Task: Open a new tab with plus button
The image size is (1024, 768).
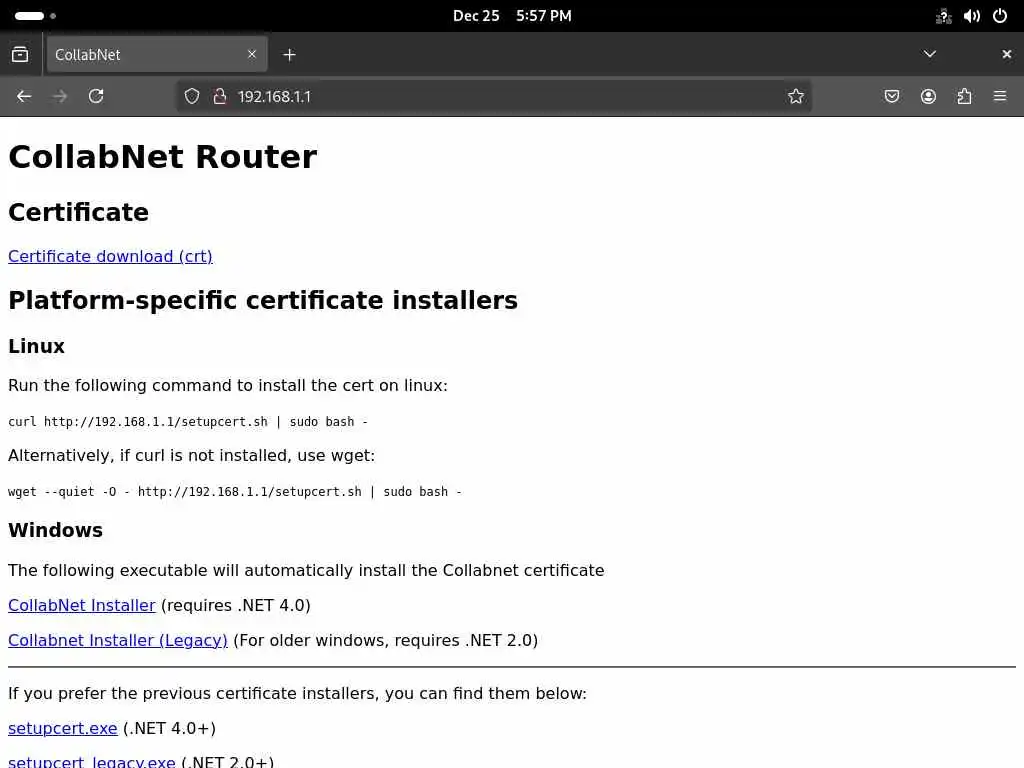Action: click(x=289, y=55)
